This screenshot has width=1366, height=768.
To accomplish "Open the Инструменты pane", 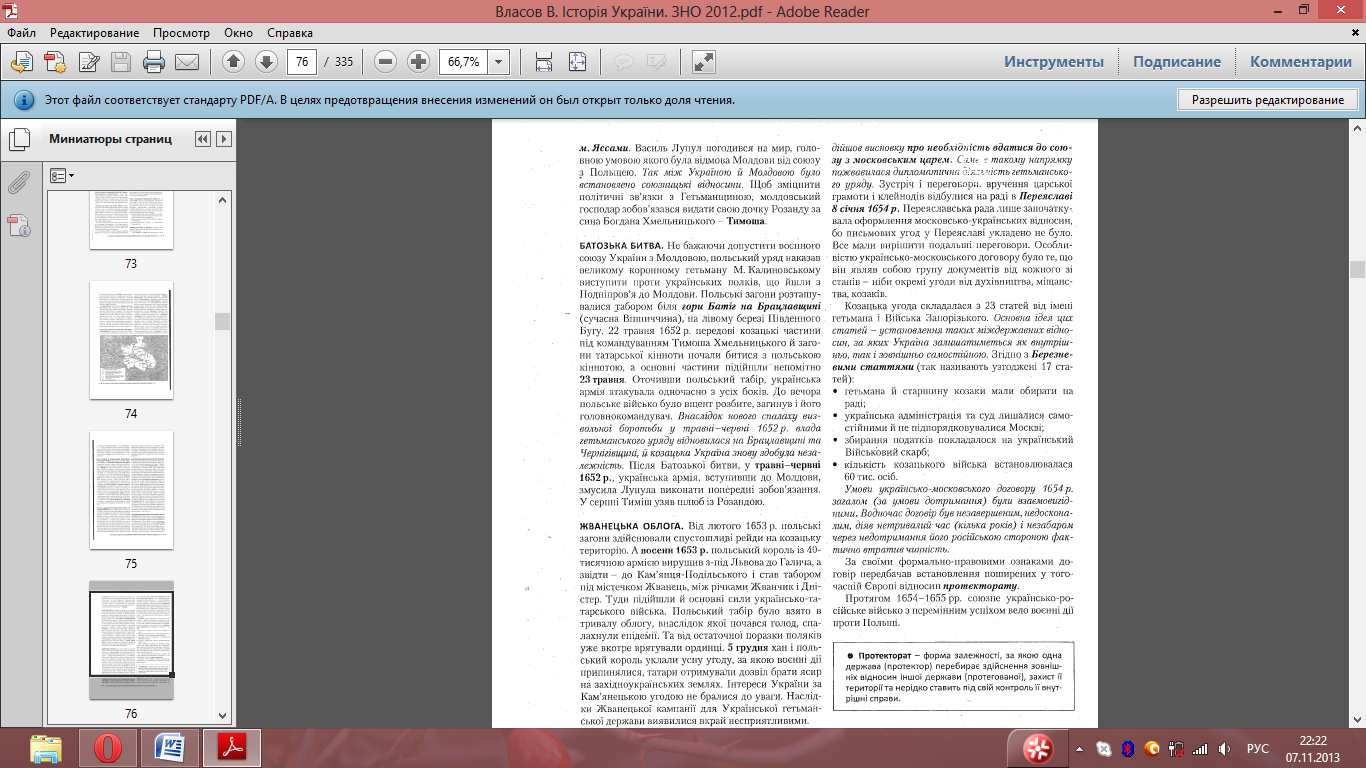I will pyautogui.click(x=1054, y=61).
